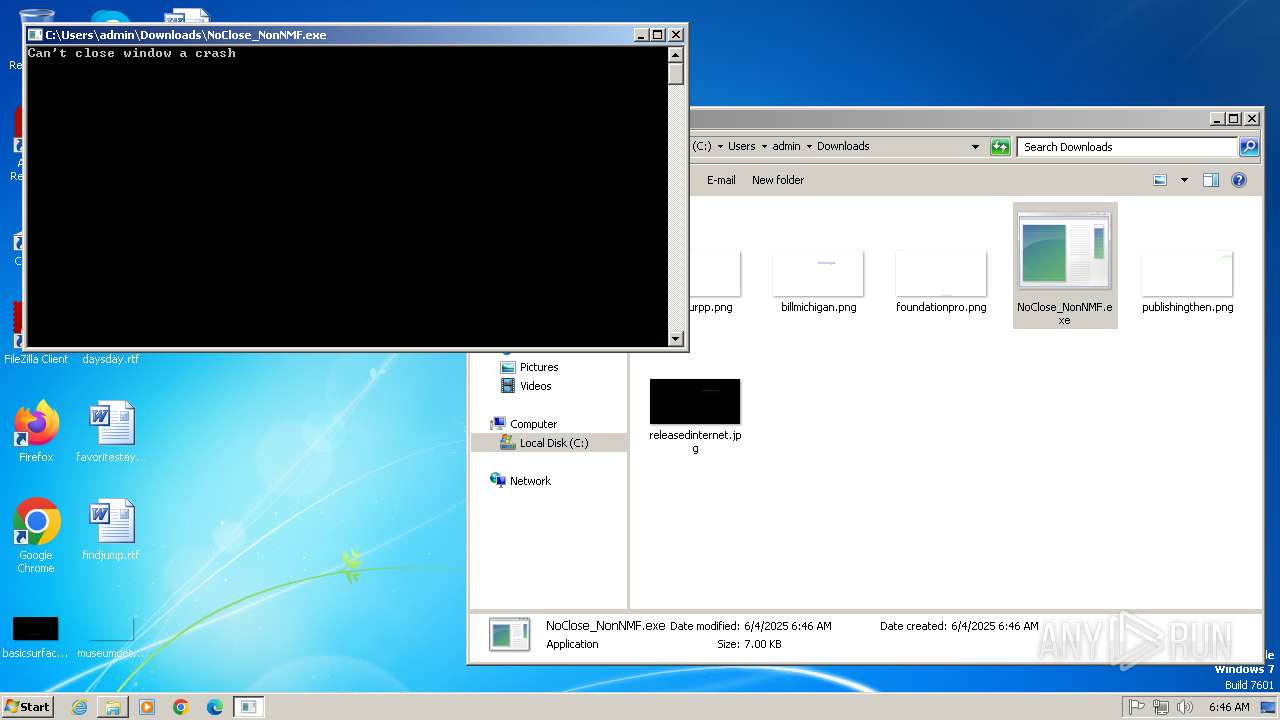This screenshot has height=720, width=1280.
Task: Open the Firefox desktop shortcut
Action: point(36,433)
